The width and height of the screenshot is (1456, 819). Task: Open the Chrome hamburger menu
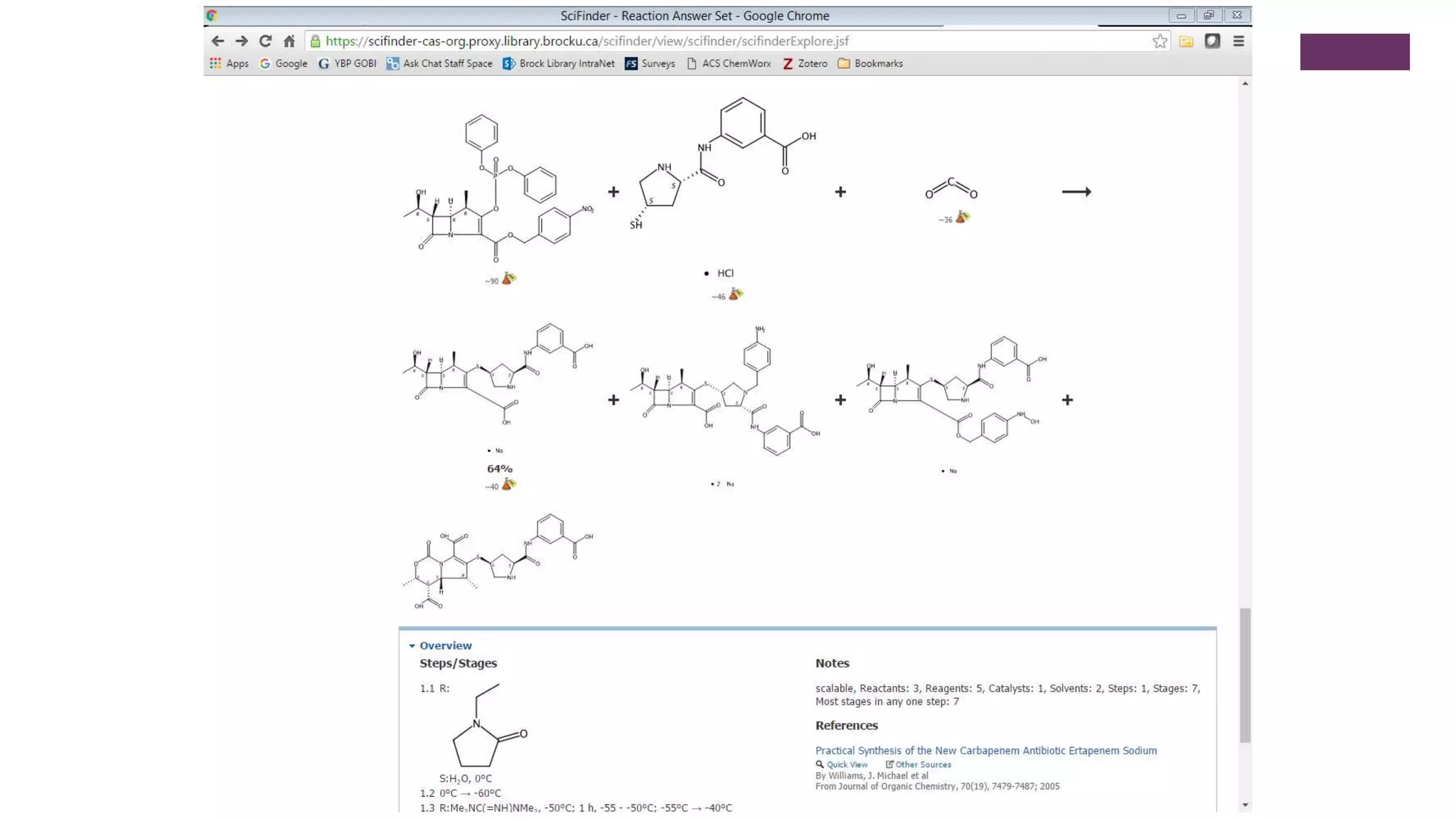click(1238, 41)
